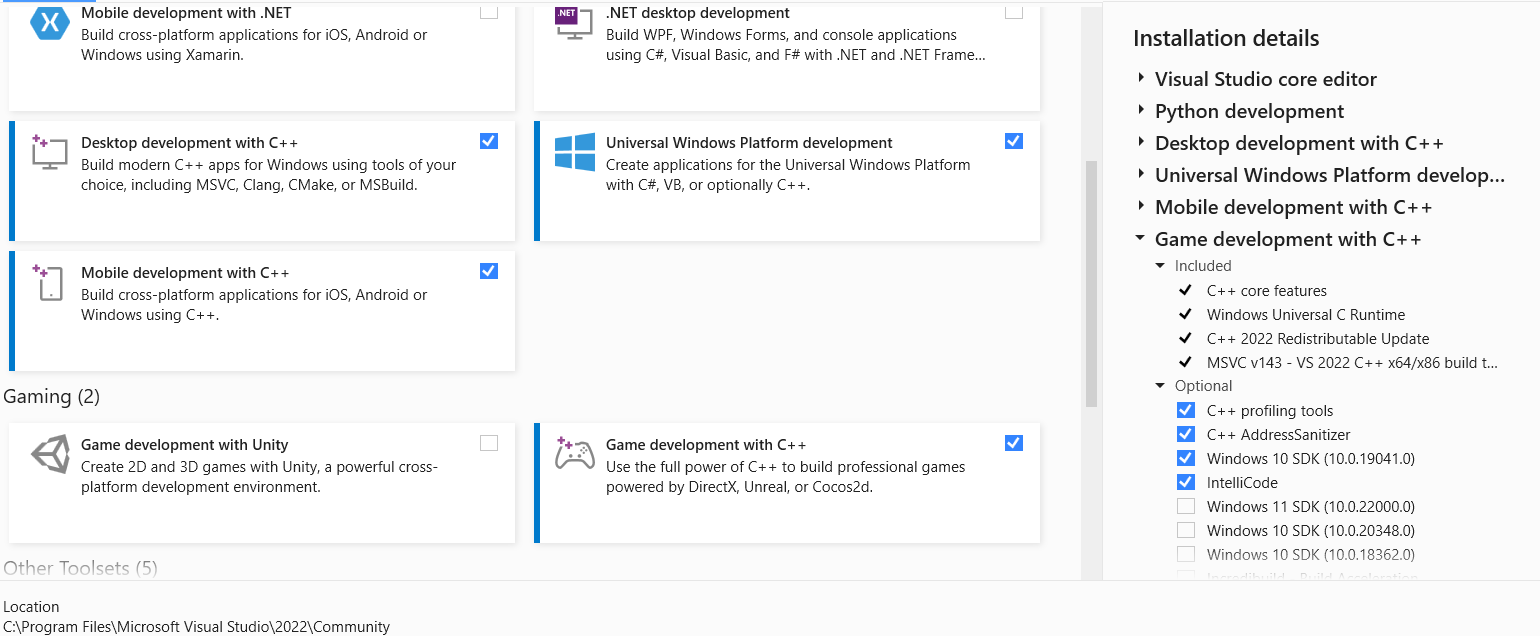Turn off the IntelliCode optional component

[x=1186, y=482]
